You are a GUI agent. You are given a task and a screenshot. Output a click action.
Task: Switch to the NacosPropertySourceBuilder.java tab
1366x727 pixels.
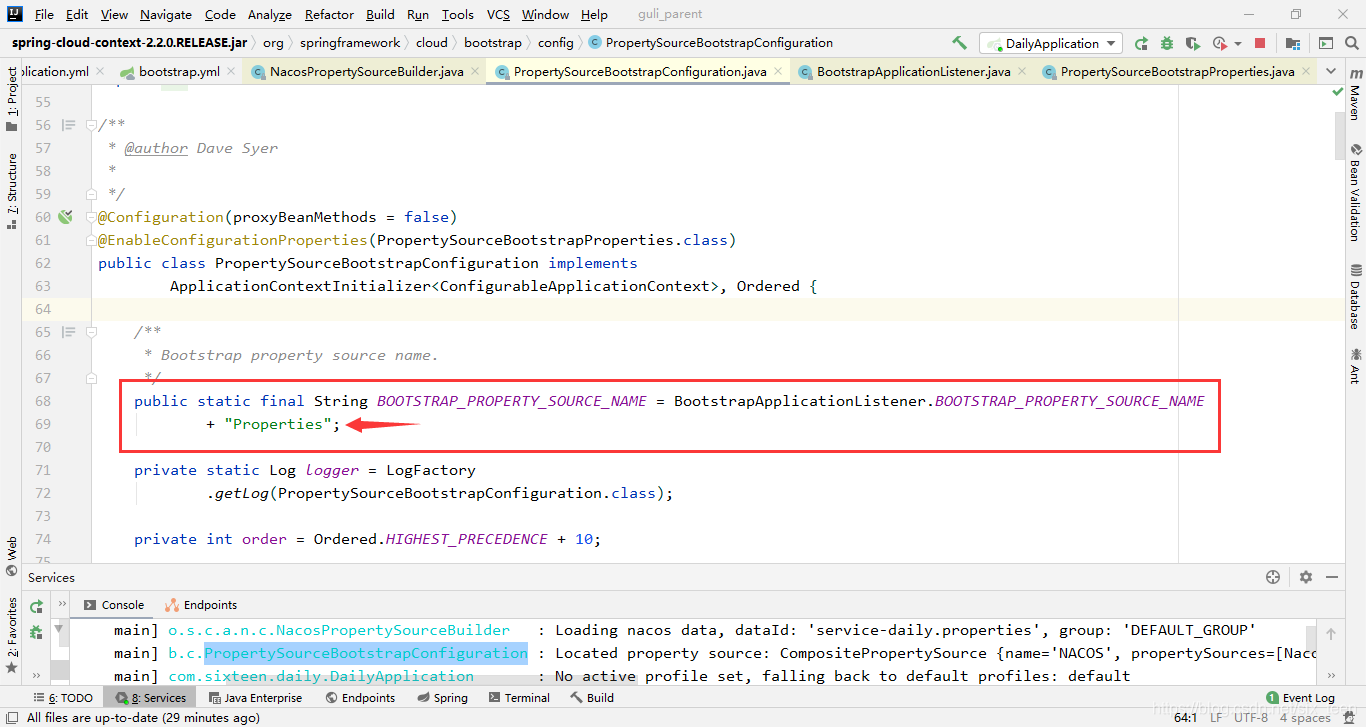tap(366, 72)
